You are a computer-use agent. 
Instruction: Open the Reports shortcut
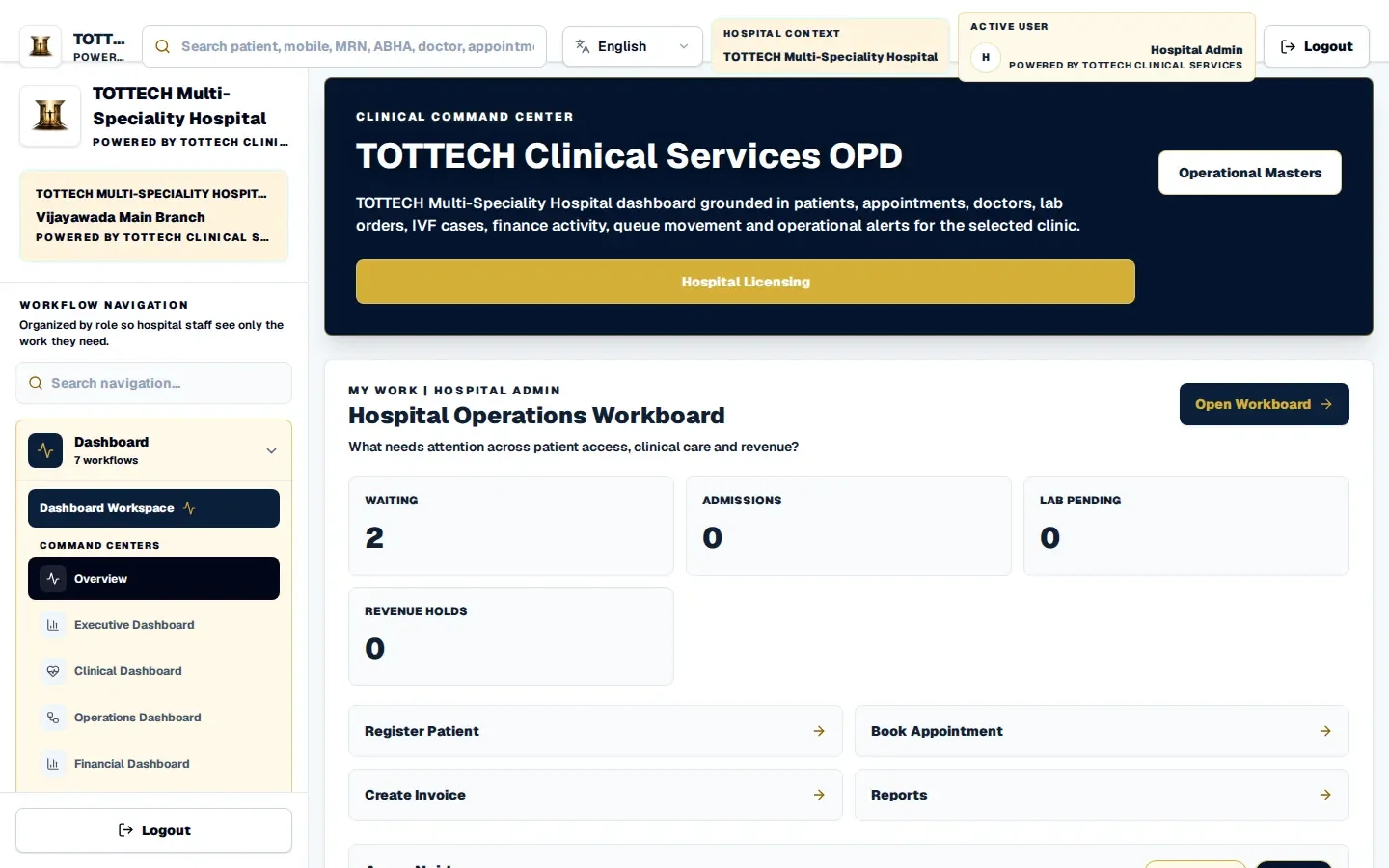point(1102,795)
